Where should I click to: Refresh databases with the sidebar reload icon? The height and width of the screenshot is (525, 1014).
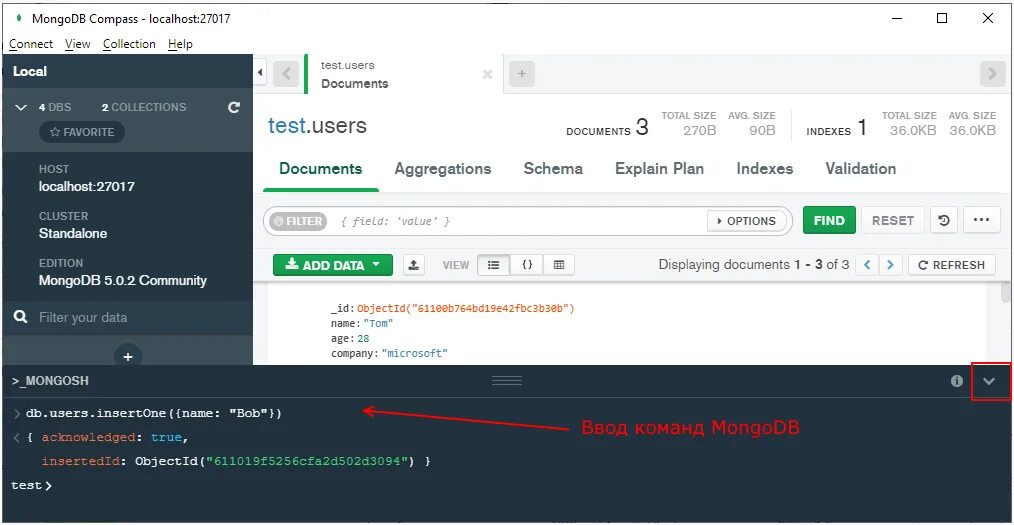[x=234, y=107]
